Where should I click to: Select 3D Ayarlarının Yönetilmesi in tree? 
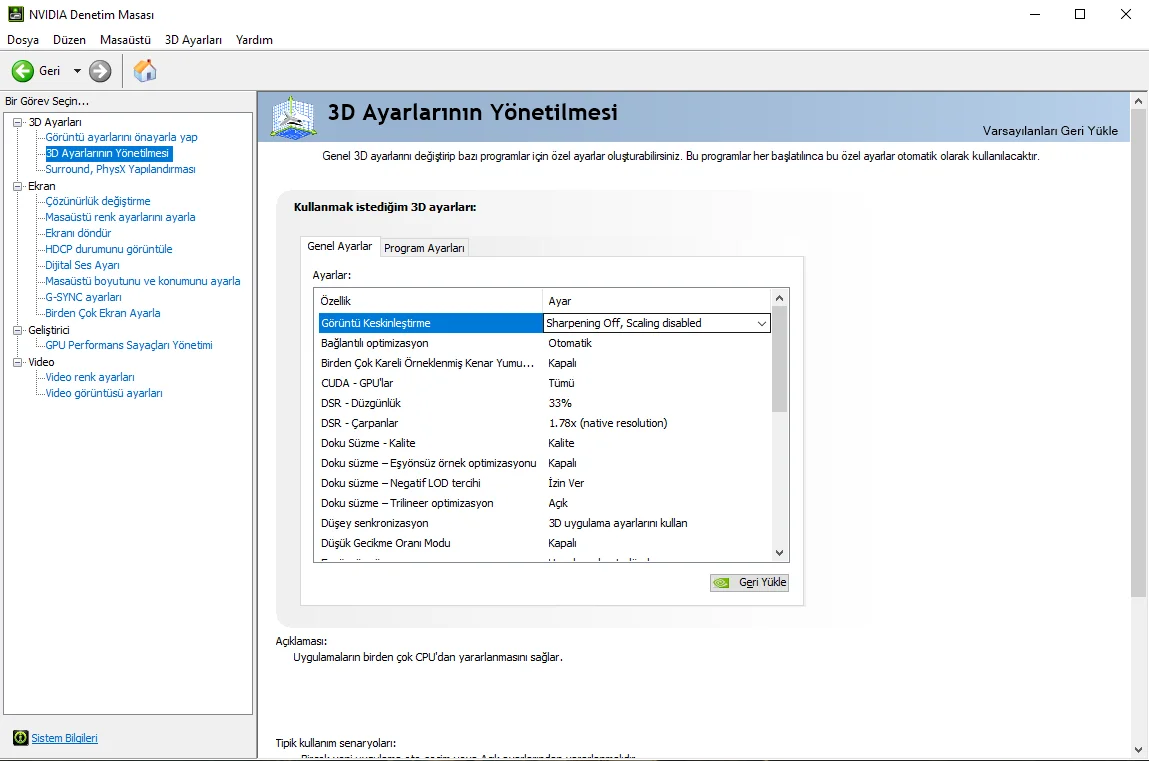pyautogui.click(x=108, y=153)
